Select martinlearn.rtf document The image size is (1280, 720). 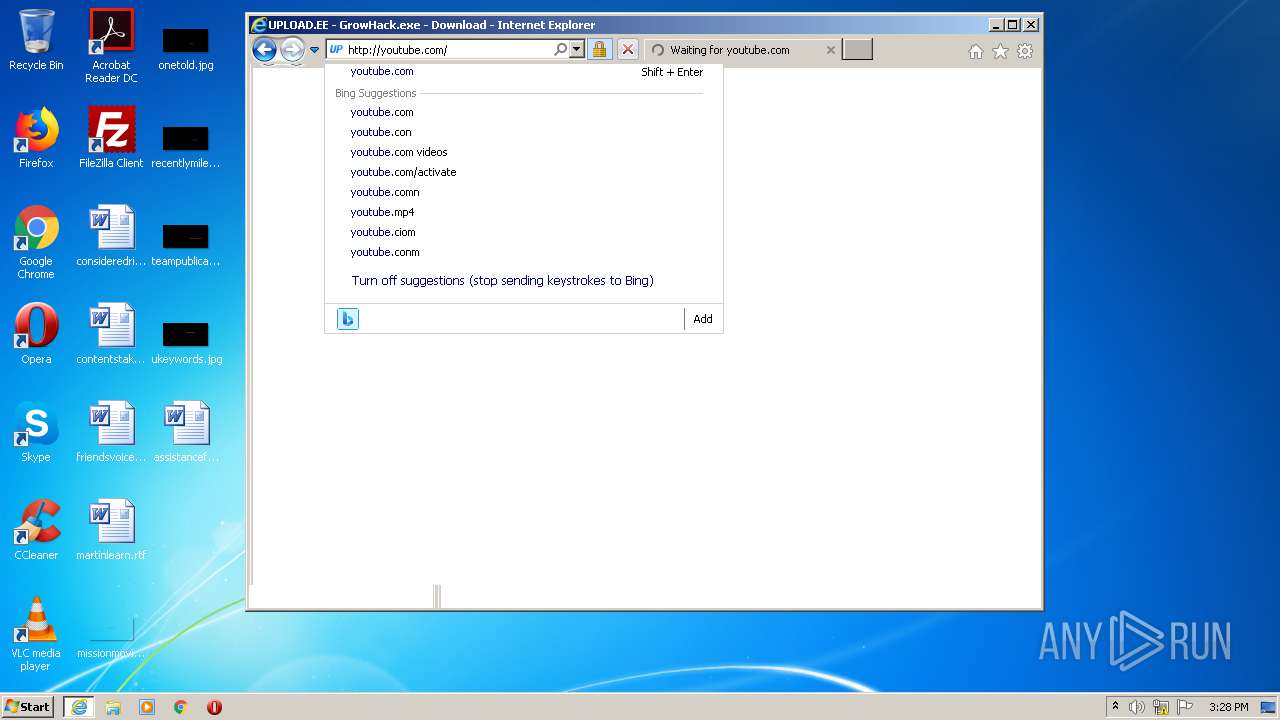[x=111, y=530]
